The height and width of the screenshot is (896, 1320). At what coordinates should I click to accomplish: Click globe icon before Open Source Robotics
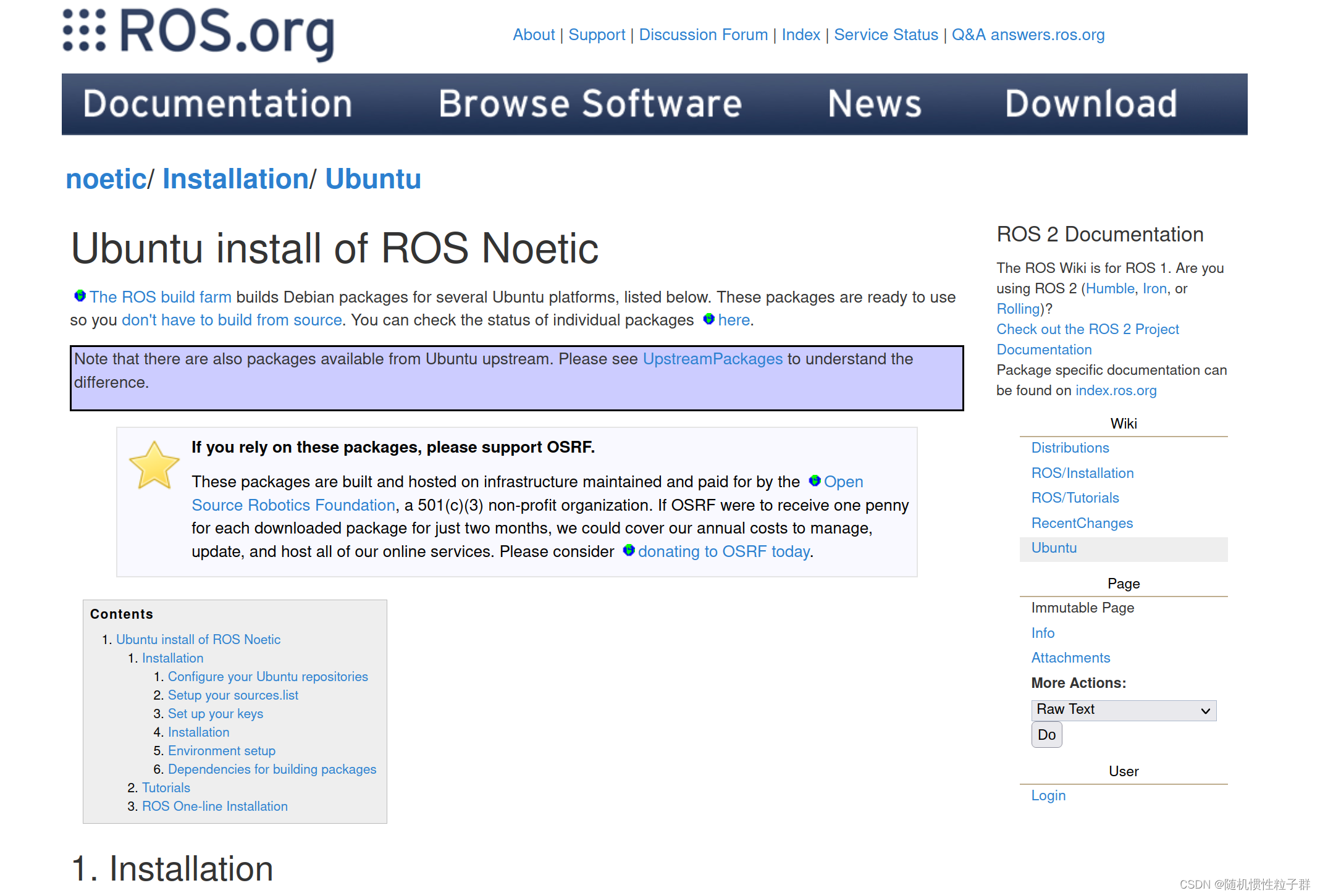815,481
